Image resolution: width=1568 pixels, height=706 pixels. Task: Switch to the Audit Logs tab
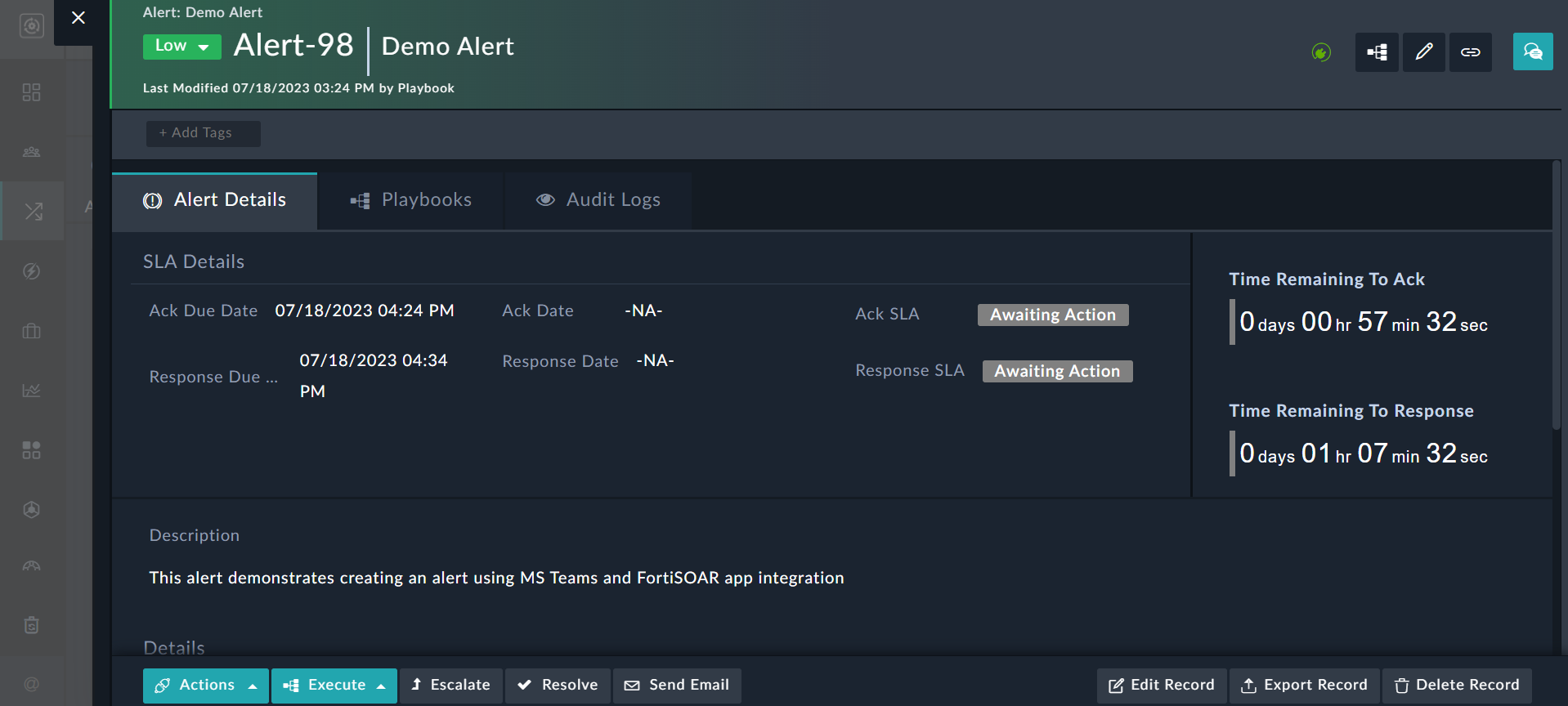[x=598, y=200]
